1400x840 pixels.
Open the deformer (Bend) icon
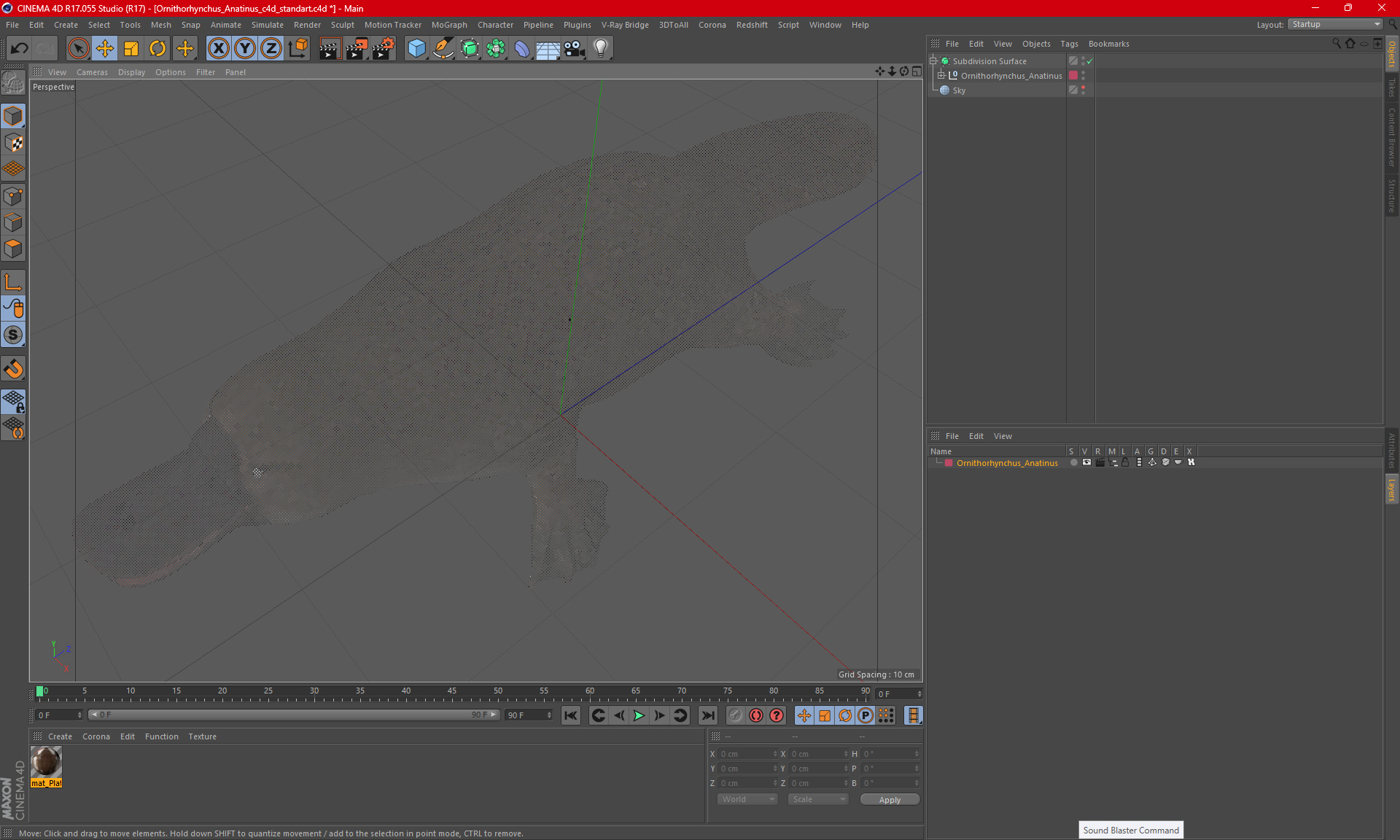(522, 49)
